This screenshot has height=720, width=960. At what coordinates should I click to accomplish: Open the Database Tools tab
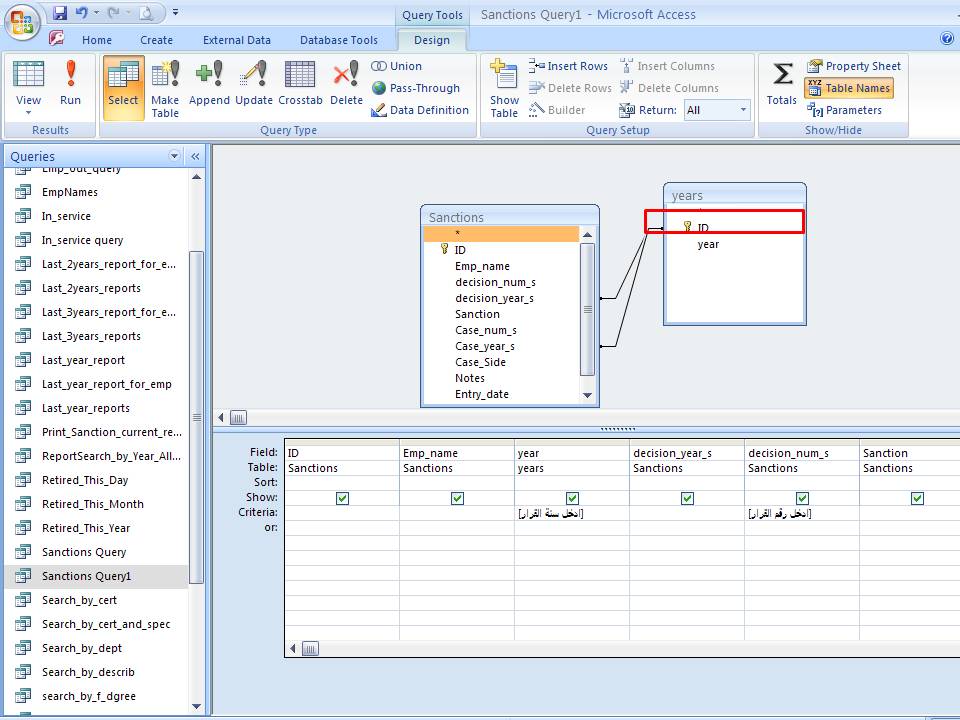(339, 40)
